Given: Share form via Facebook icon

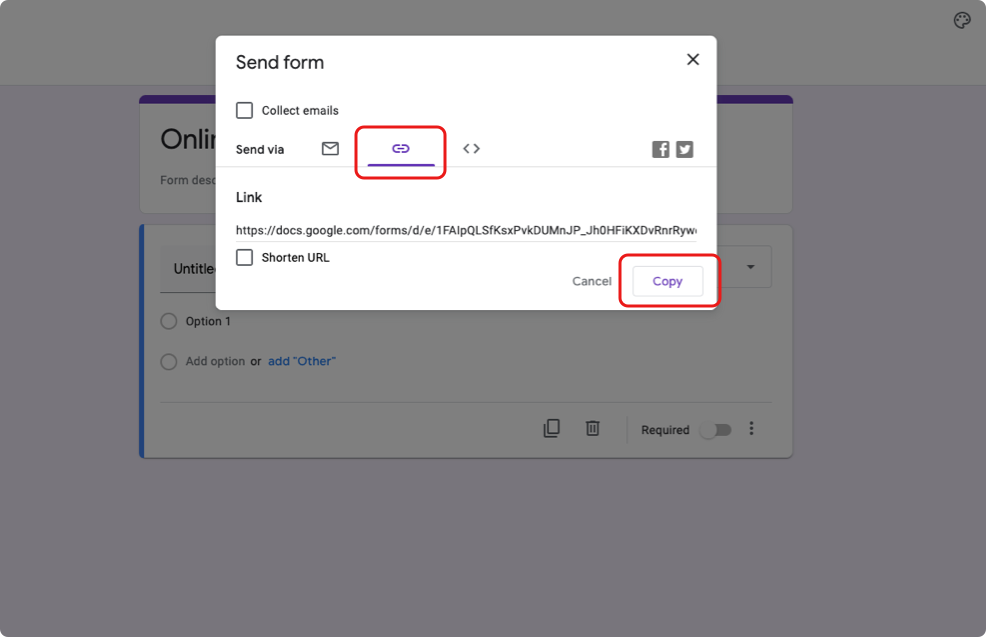Looking at the screenshot, I should (x=660, y=150).
